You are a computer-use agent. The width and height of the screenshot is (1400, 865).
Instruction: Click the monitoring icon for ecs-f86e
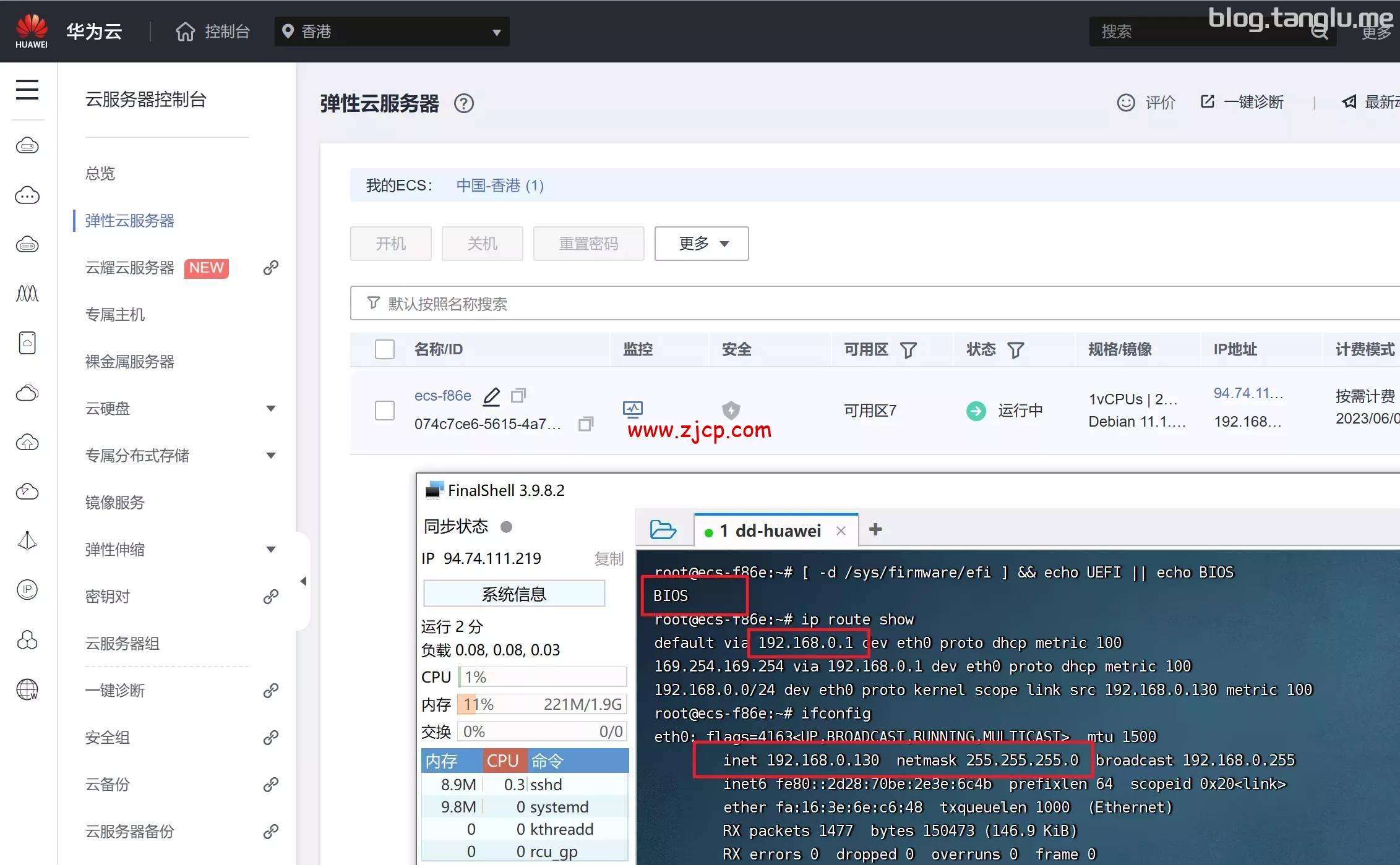click(633, 409)
